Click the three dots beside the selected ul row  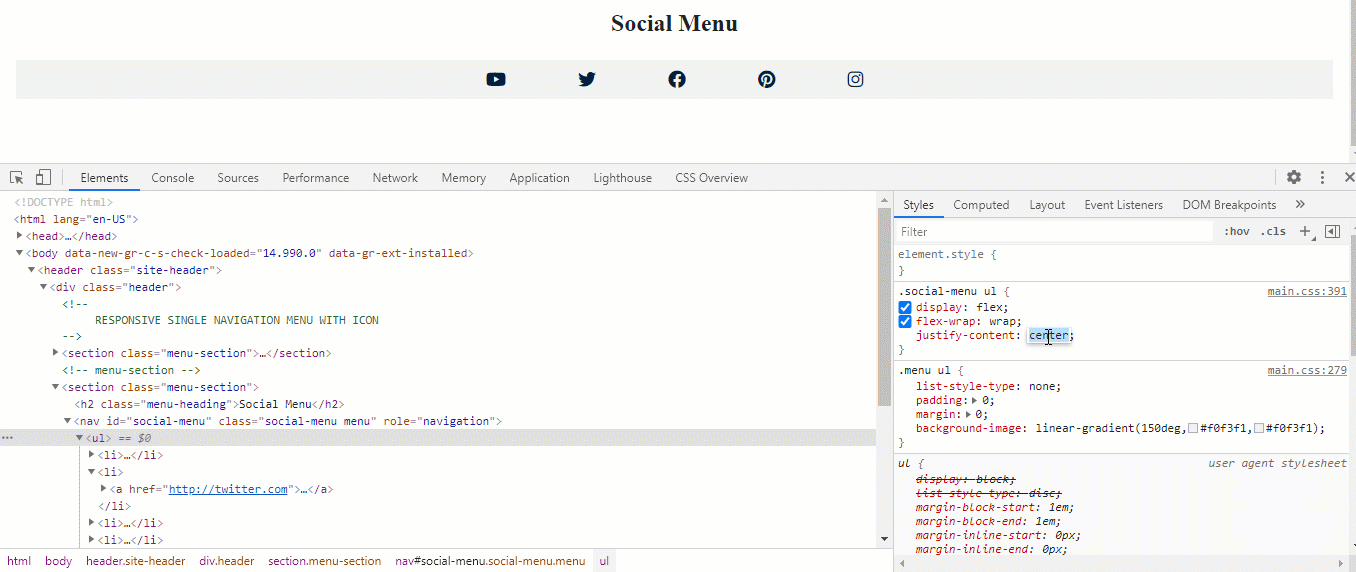(8, 438)
